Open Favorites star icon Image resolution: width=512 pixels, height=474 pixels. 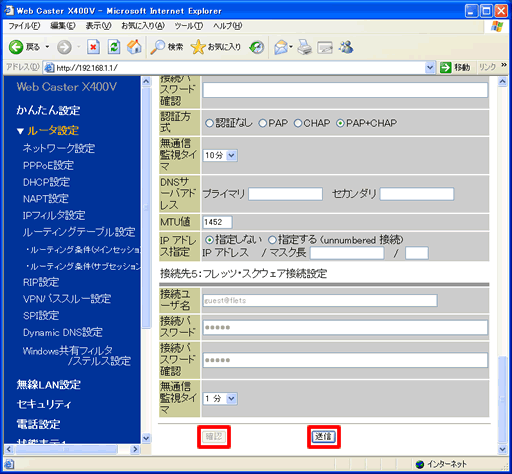coord(198,47)
